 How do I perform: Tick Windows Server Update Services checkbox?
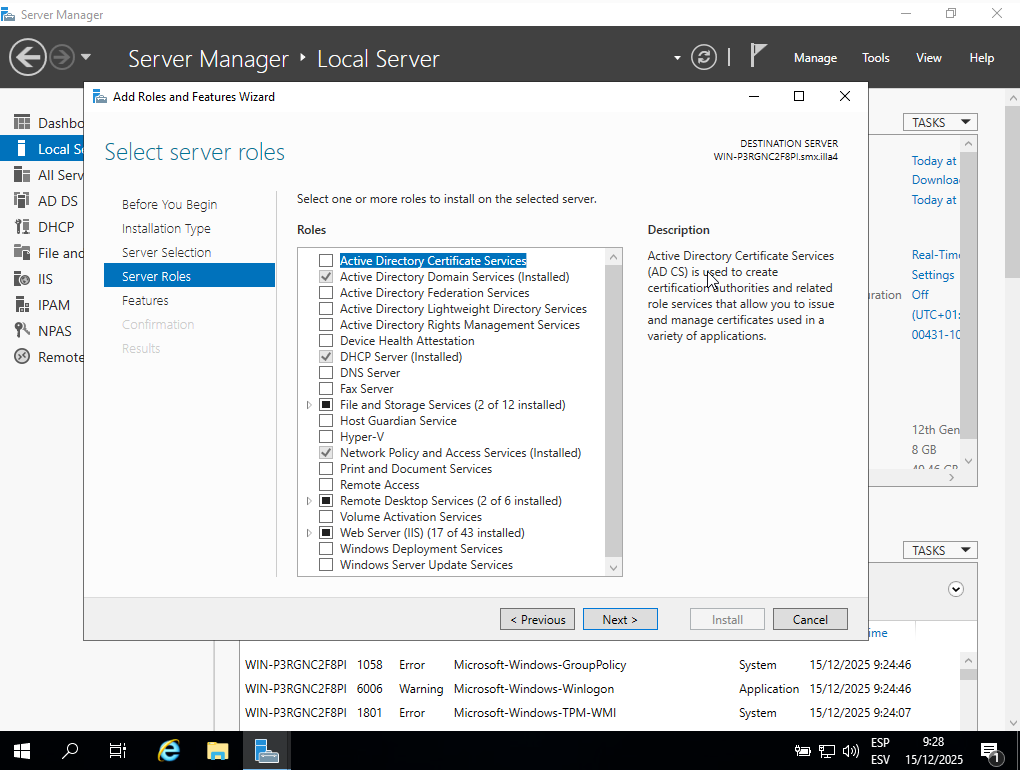(326, 565)
